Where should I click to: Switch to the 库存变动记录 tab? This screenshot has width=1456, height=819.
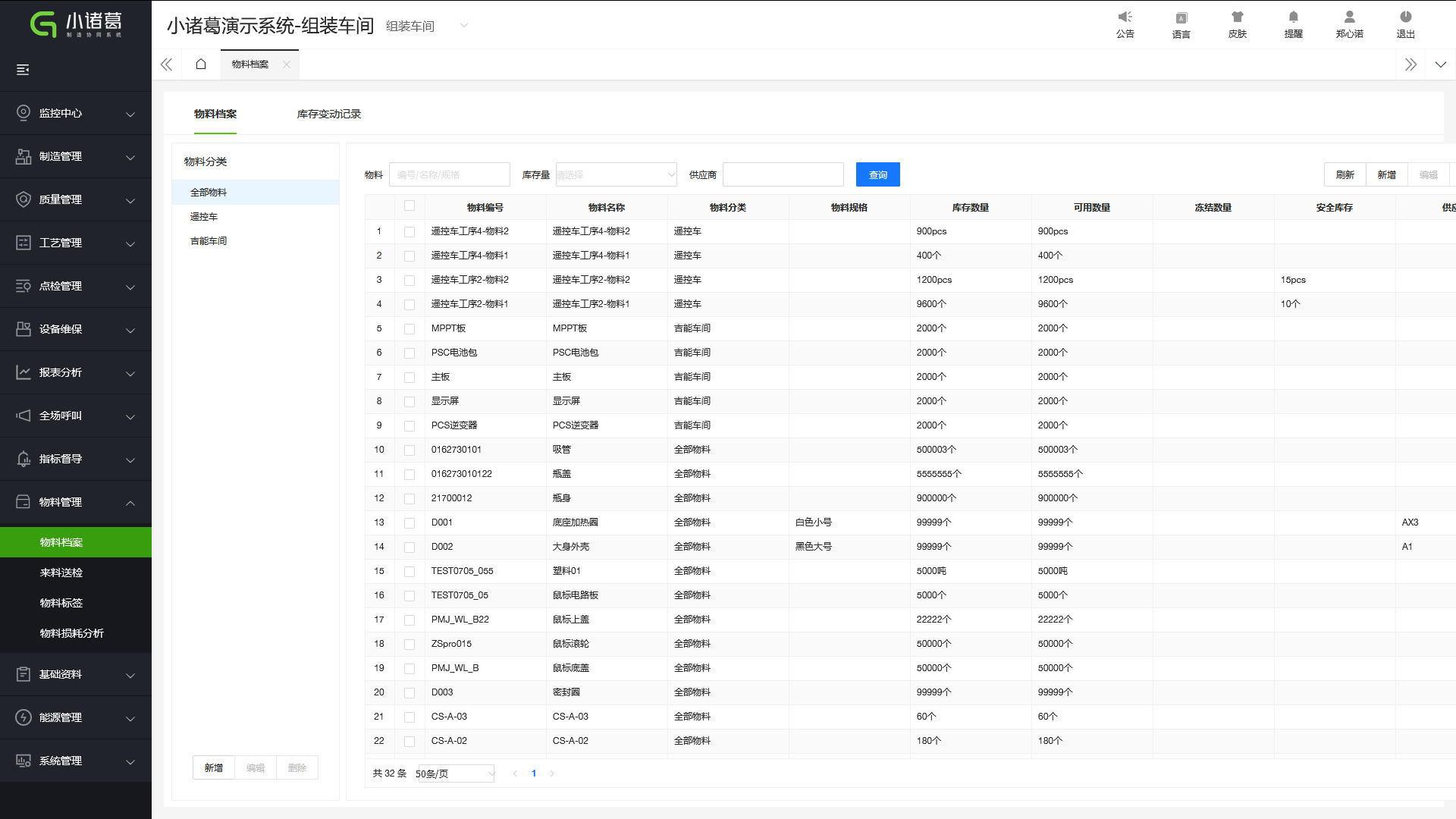coord(329,115)
